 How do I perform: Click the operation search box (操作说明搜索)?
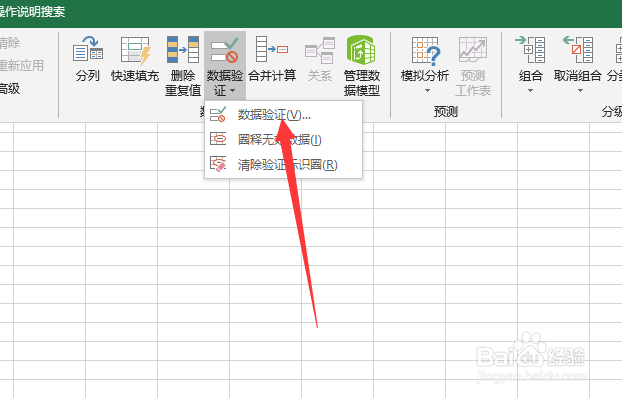point(33,12)
